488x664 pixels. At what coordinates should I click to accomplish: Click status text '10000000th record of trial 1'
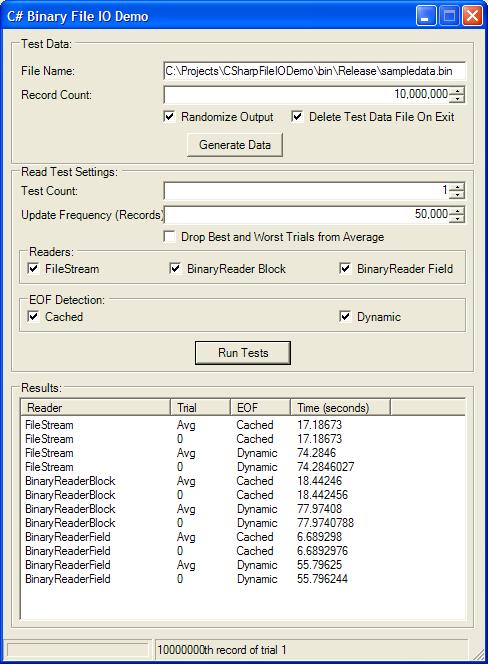[x=222, y=650]
